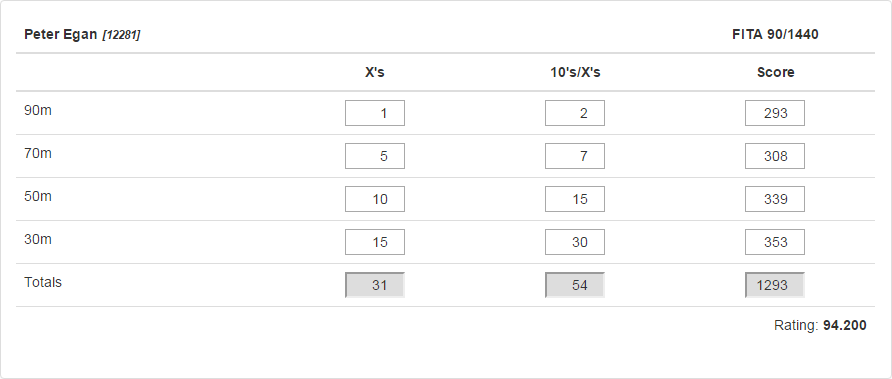Select the 50m Score field showing 339
892x379 pixels.
click(775, 199)
